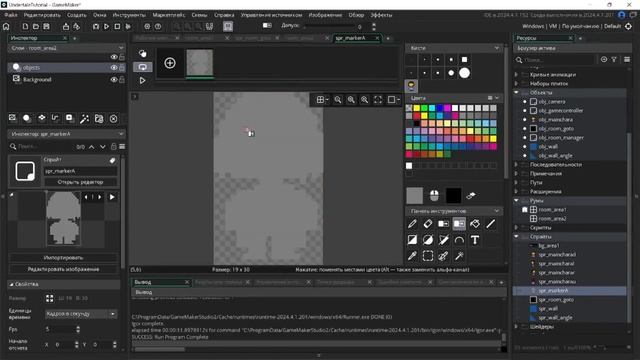The width and height of the screenshot is (640, 360).
Task: Click the Import button
Action: (x=64, y=258)
